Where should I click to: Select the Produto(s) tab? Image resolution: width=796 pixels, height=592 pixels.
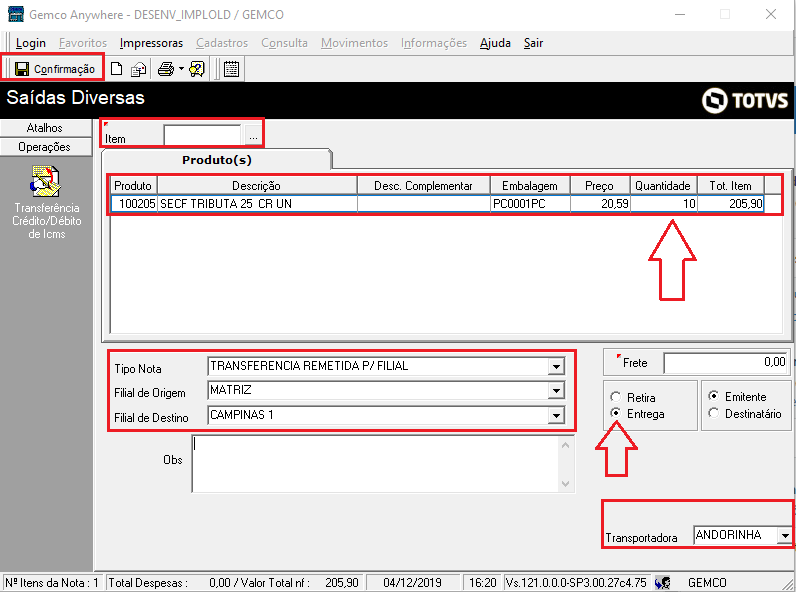pos(217,159)
